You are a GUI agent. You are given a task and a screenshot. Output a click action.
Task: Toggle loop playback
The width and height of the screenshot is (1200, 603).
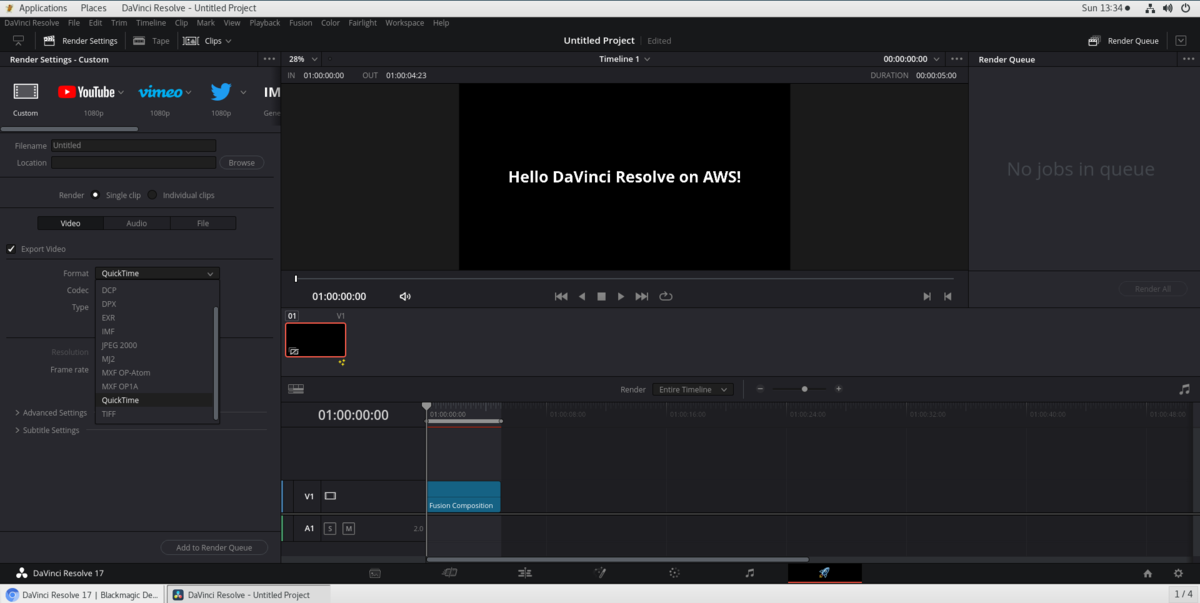point(666,297)
